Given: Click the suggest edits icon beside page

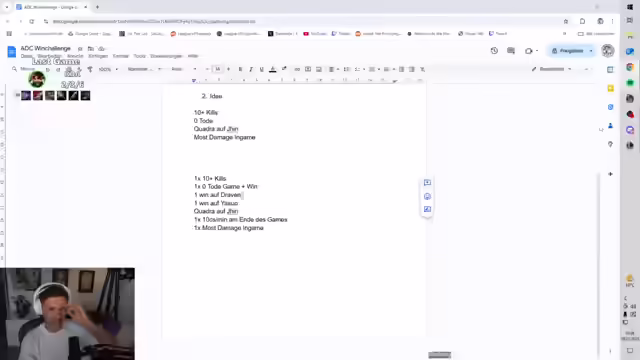Looking at the screenshot, I should pyautogui.click(x=427, y=209).
